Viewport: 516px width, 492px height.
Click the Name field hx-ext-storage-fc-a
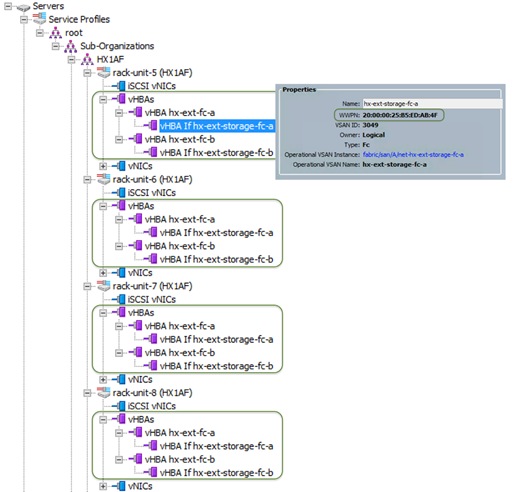433,103
